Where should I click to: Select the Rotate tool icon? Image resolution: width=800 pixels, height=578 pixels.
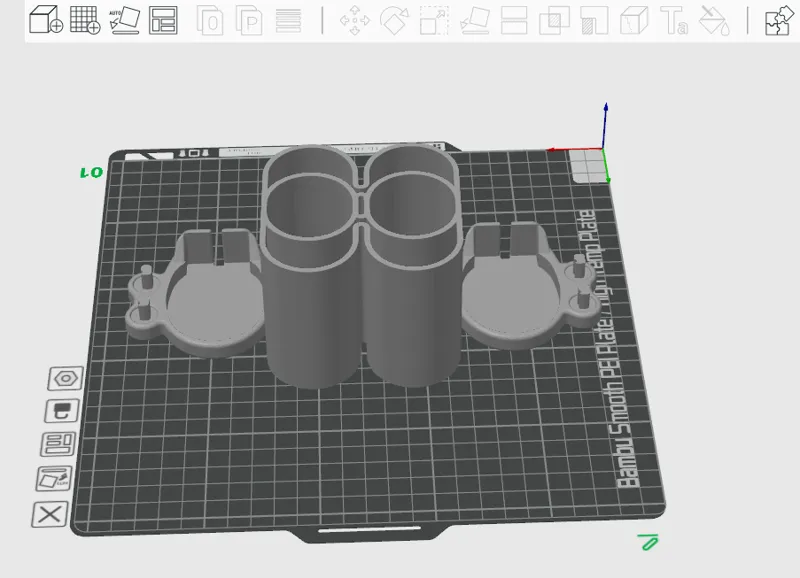(394, 21)
